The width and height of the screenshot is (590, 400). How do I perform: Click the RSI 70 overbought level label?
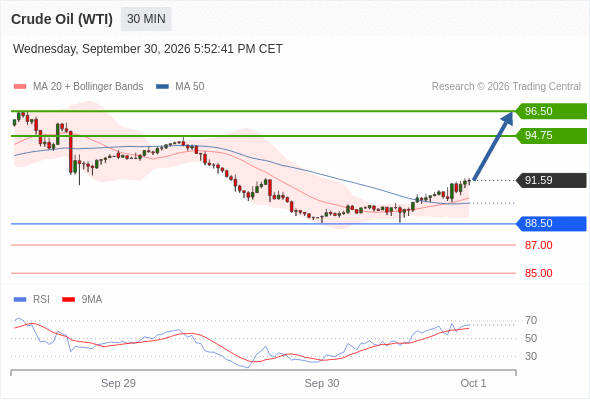(x=531, y=321)
